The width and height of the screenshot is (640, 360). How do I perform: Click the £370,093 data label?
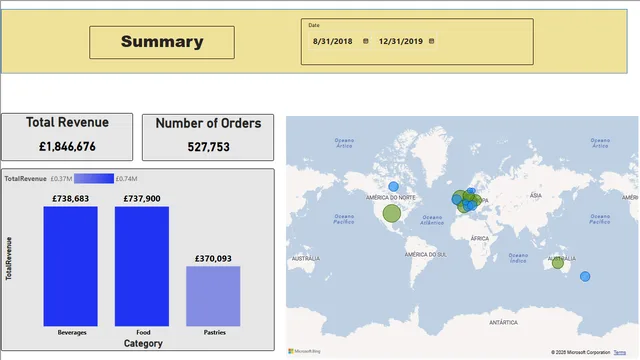pyautogui.click(x=213, y=259)
